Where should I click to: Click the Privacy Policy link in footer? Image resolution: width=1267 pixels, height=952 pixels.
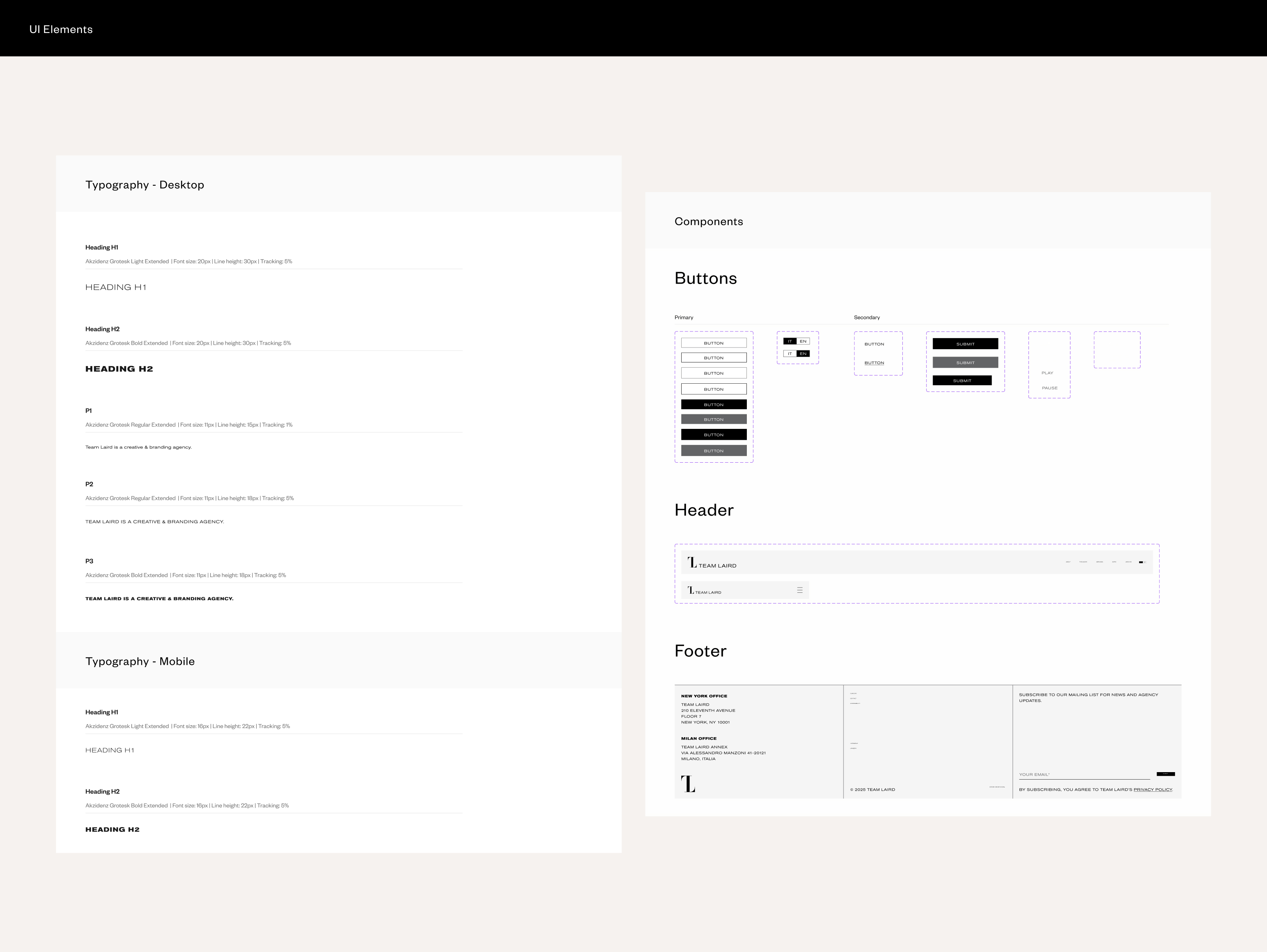1152,790
